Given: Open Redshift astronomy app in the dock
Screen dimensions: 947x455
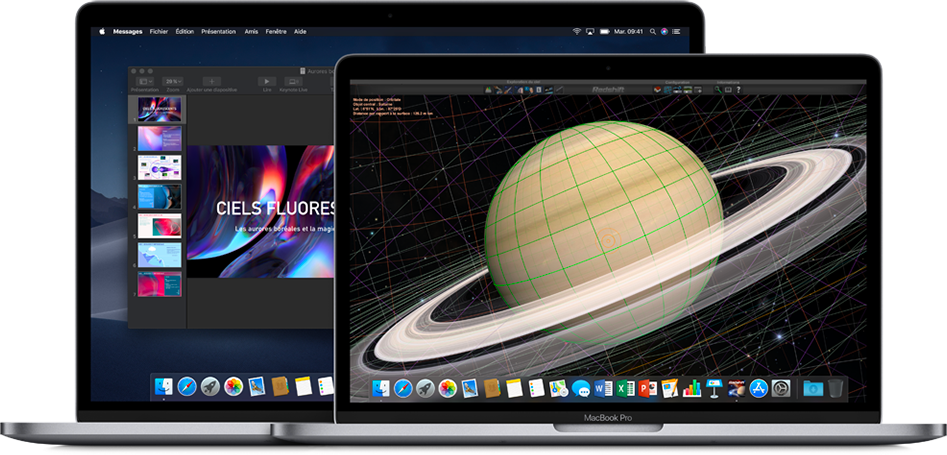Looking at the screenshot, I should click(x=736, y=388).
